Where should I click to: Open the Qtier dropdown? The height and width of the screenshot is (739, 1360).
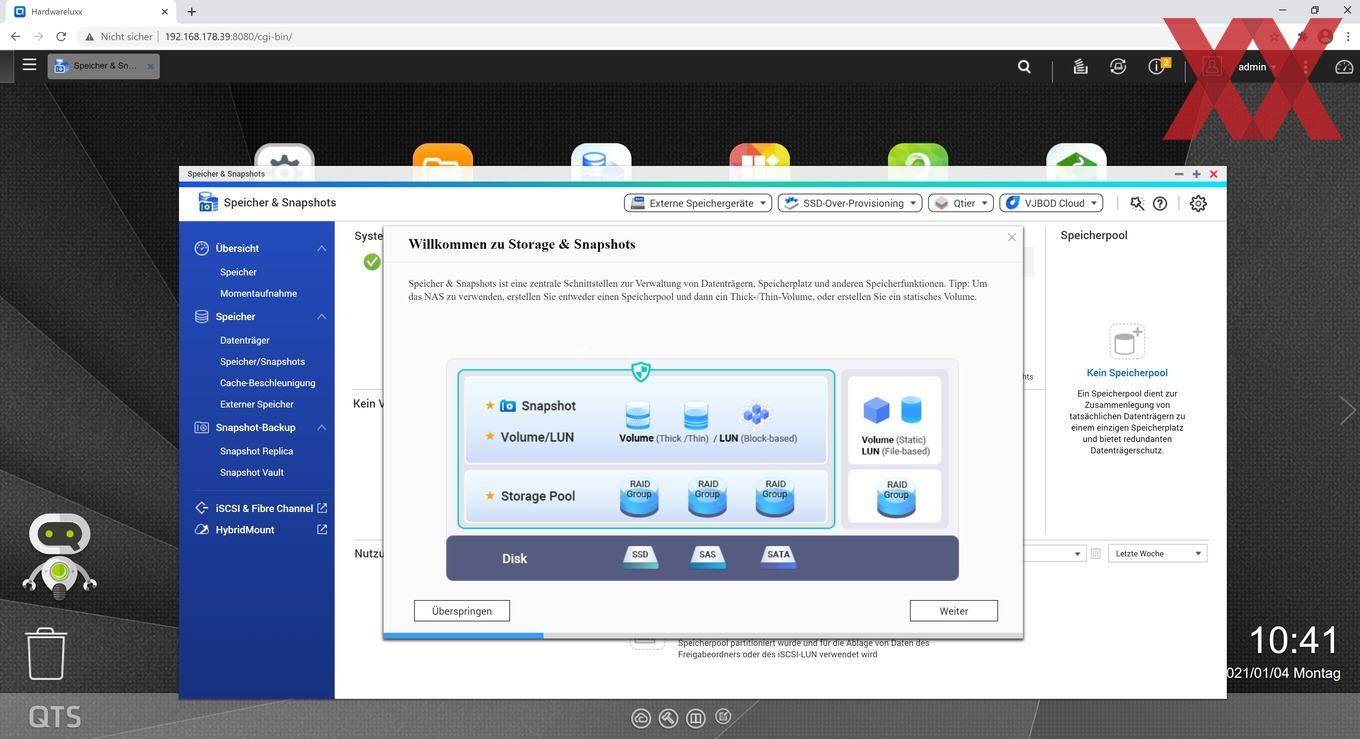(961, 203)
